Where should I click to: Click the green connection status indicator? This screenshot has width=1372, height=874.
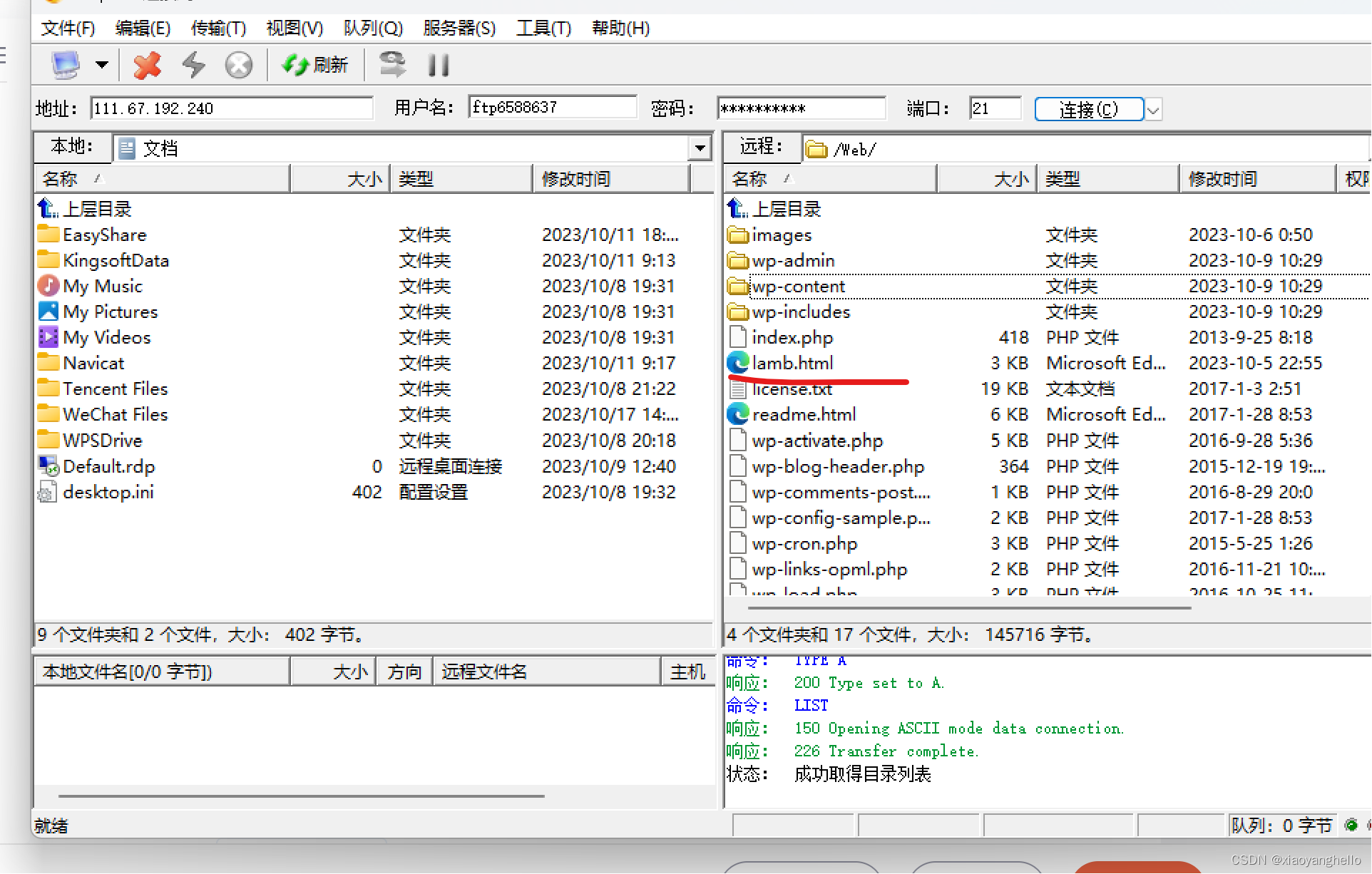1351,825
